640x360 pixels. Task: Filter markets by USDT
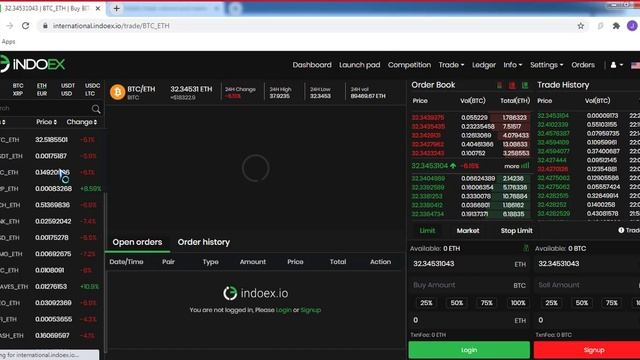pos(68,86)
